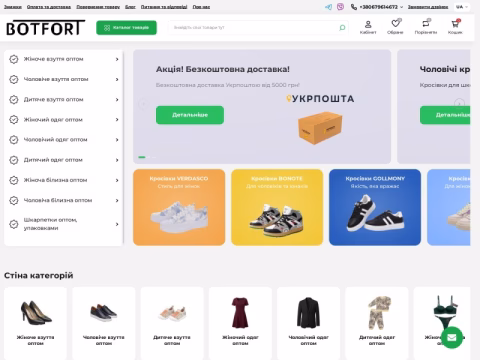The height and width of the screenshot is (360, 480).
Task: Open Чоловіче взуття оптом category wall tile
Action: [104, 323]
